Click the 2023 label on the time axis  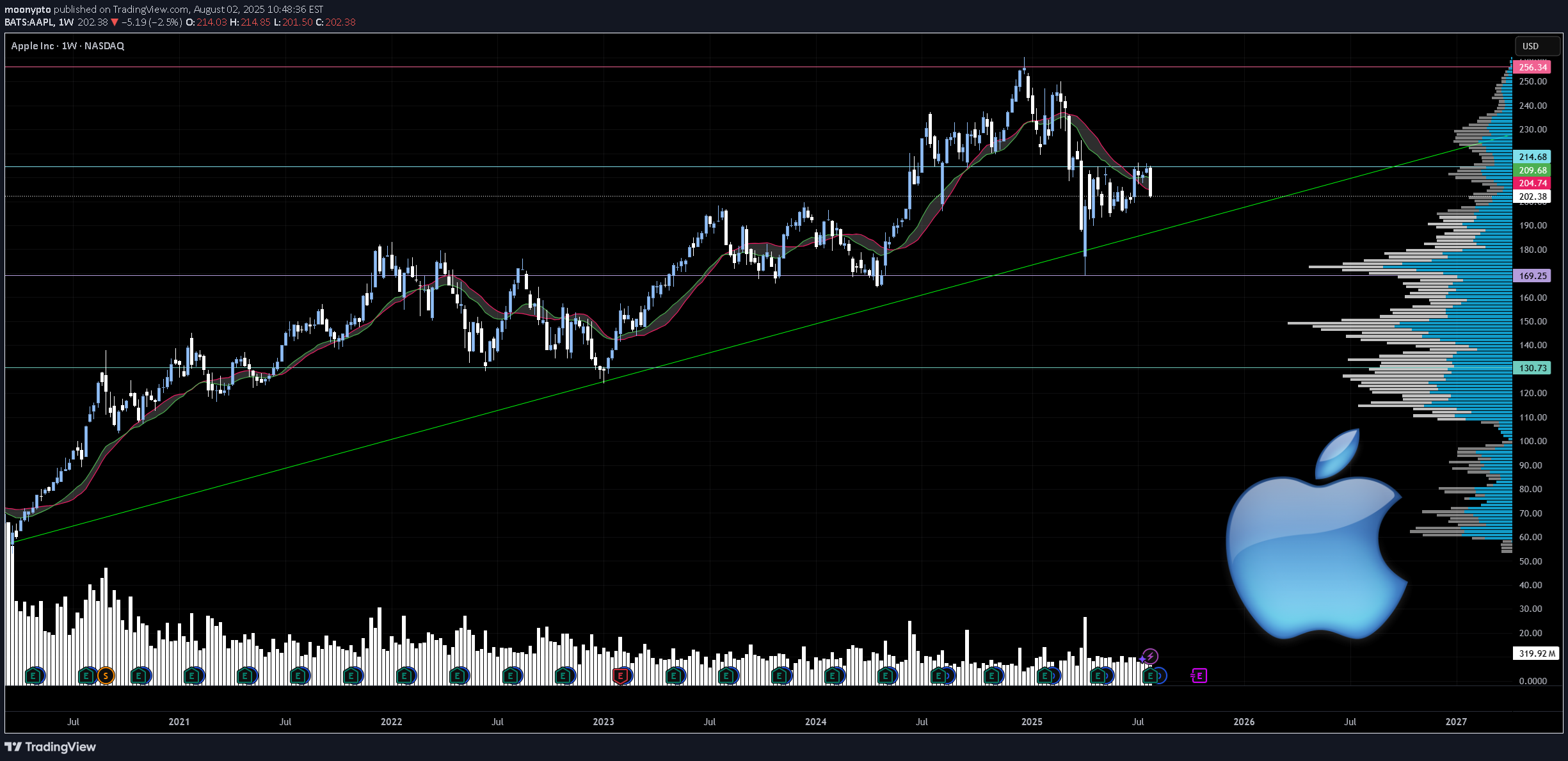pyautogui.click(x=604, y=721)
